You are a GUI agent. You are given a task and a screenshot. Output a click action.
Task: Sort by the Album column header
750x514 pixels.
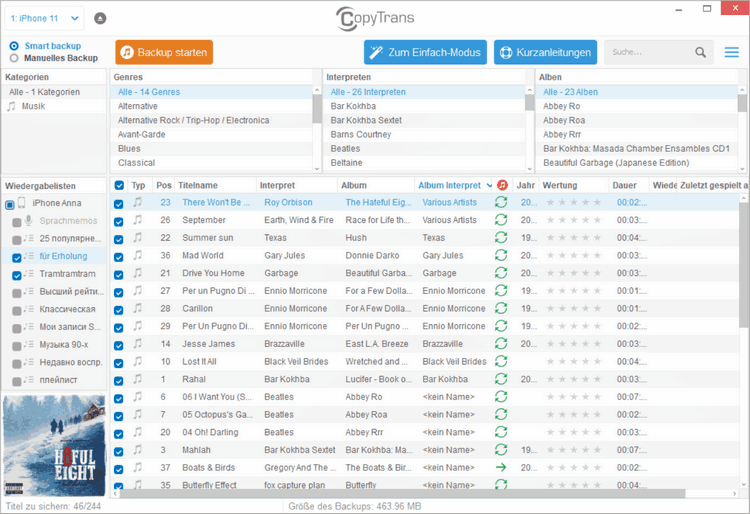353,186
